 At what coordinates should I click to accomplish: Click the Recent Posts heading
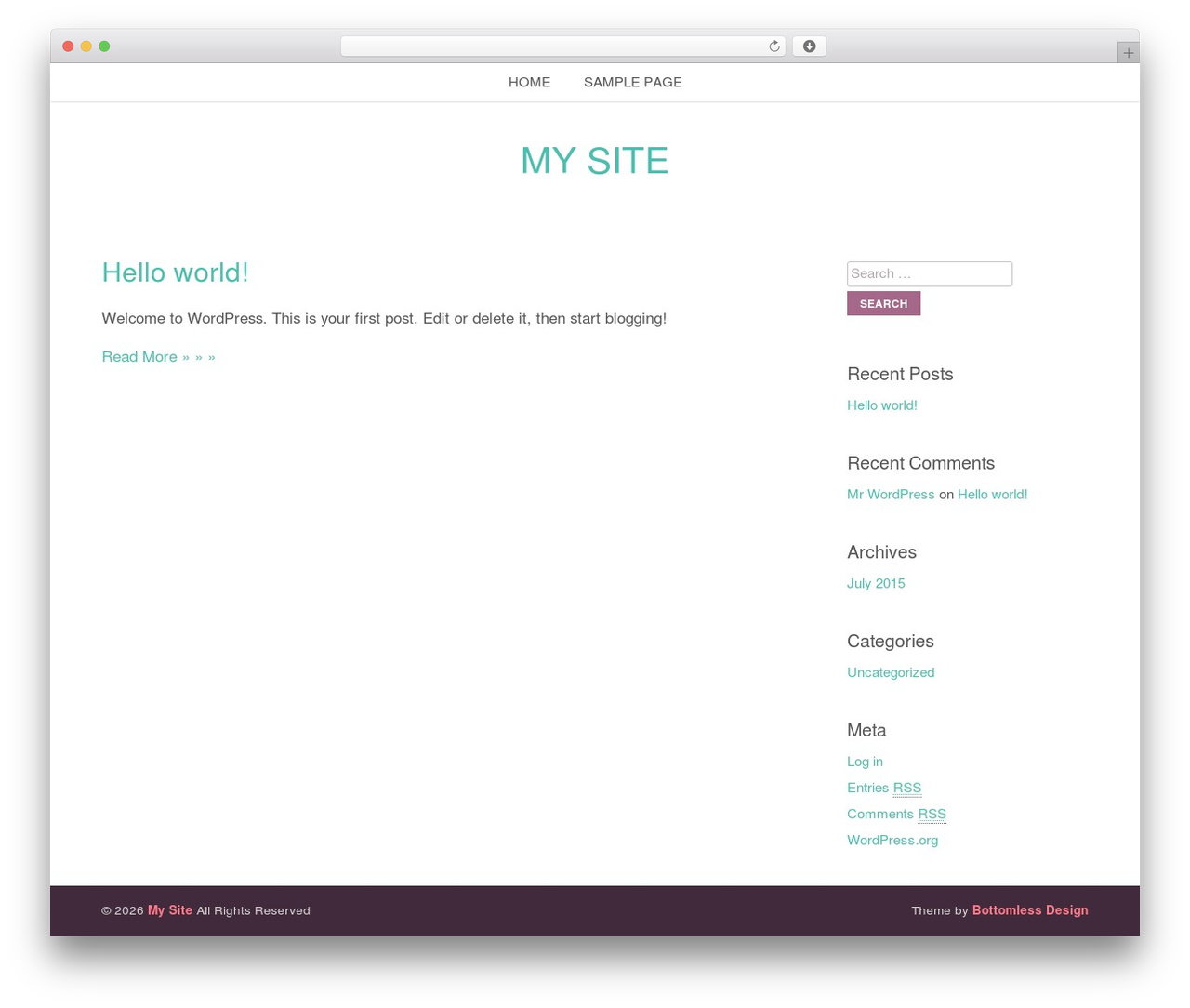tap(900, 374)
